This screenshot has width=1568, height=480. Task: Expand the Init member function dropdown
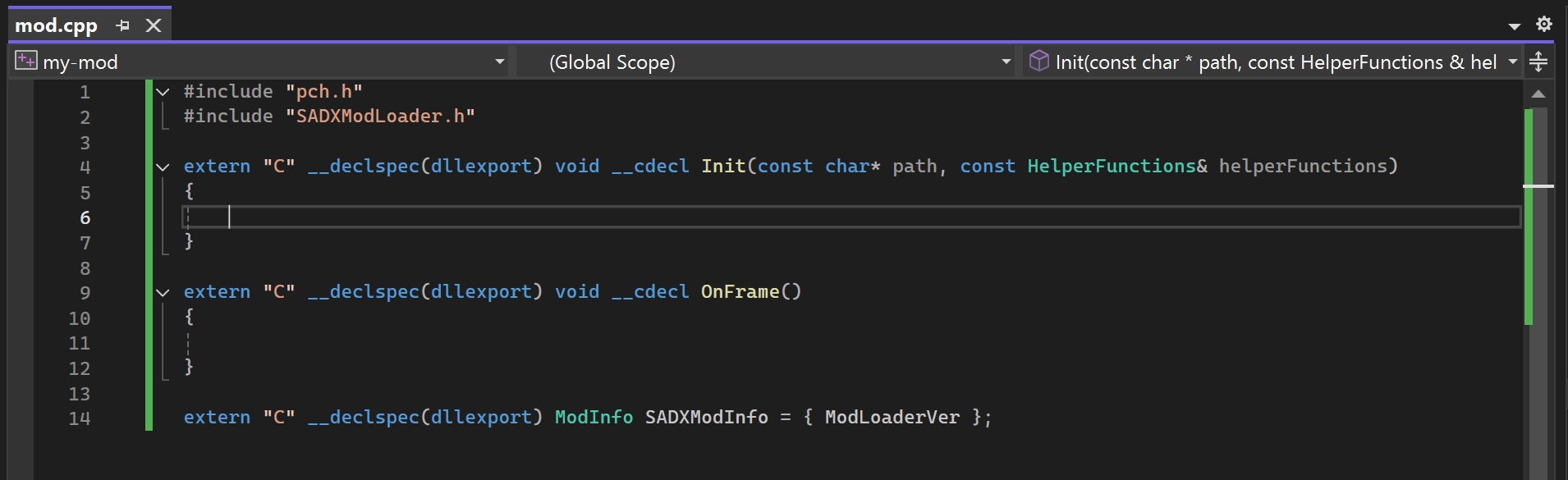click(x=1512, y=62)
